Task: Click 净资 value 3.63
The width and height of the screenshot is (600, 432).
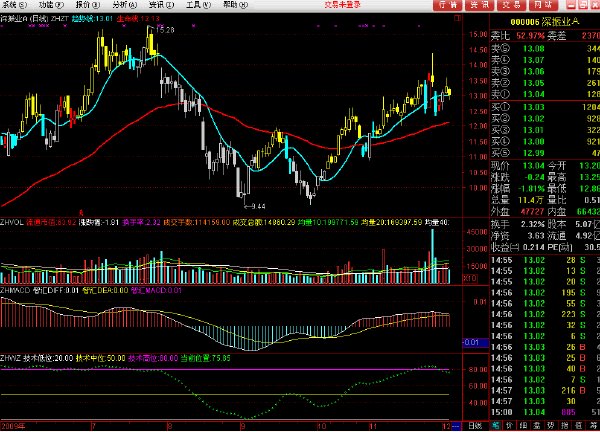Action: [536, 236]
